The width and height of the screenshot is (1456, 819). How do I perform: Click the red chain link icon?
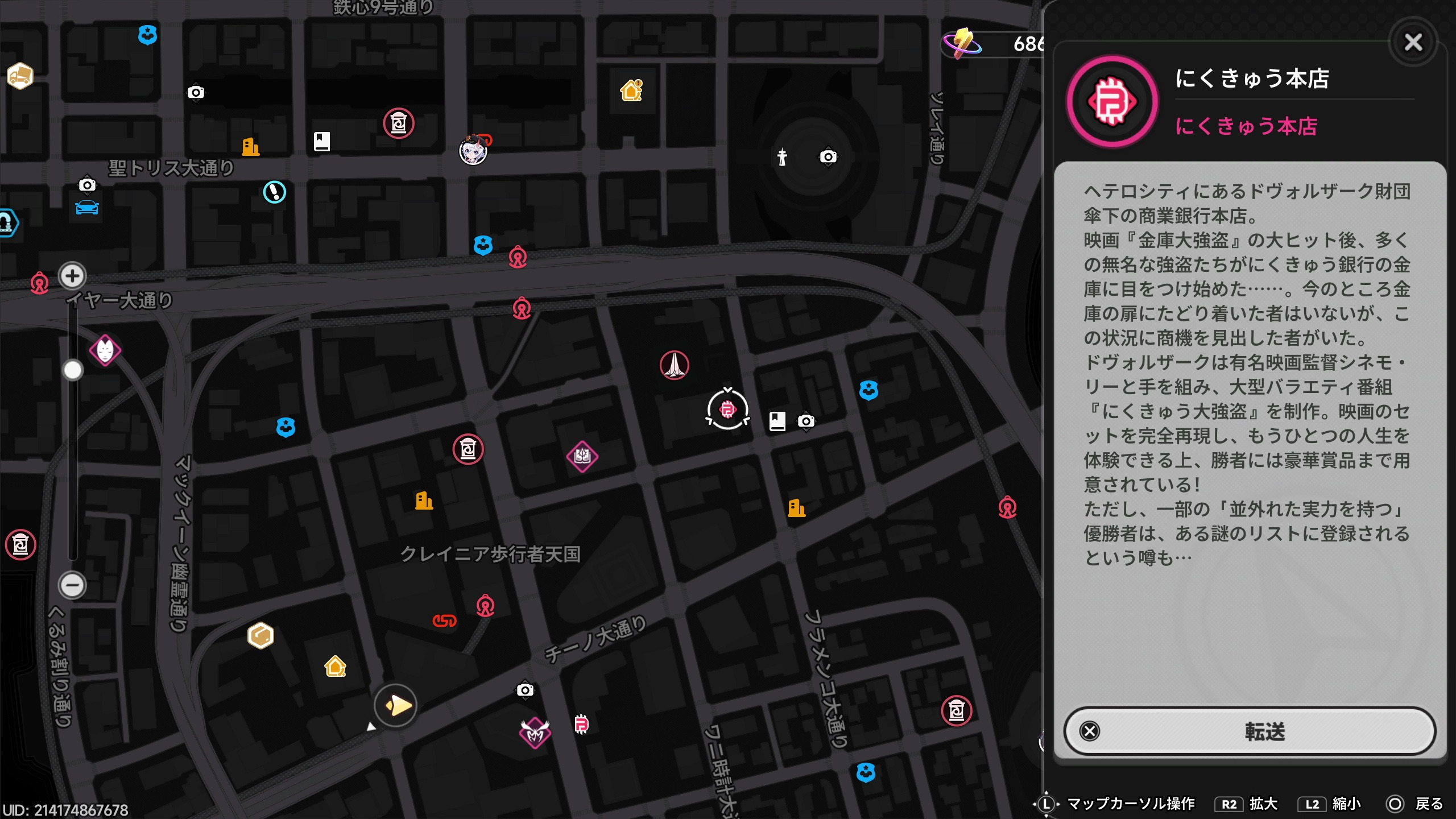tap(444, 621)
